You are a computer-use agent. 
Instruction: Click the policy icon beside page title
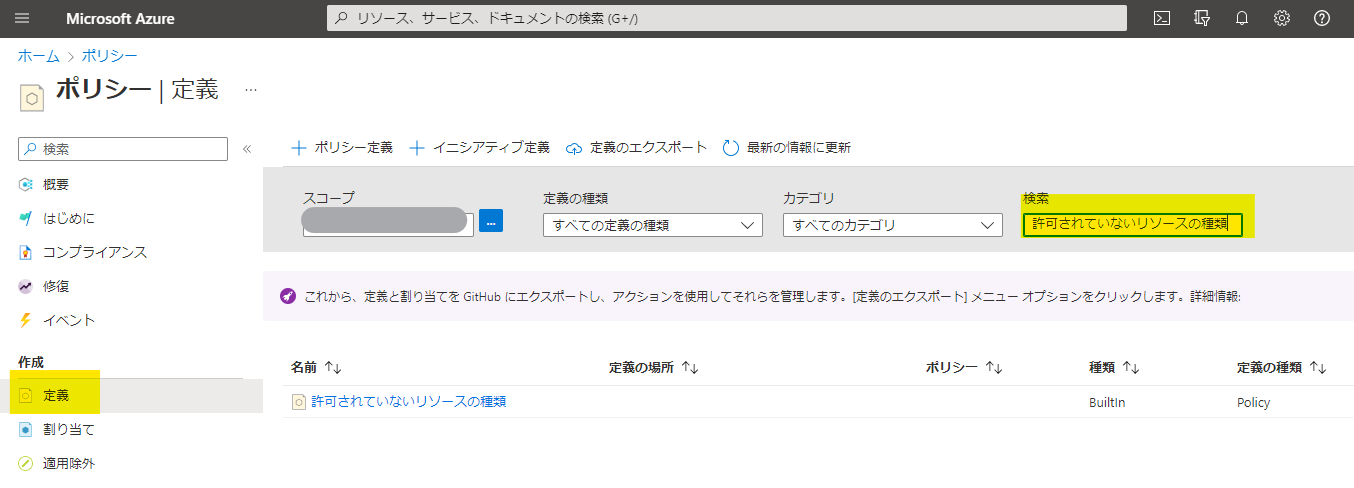[31, 97]
